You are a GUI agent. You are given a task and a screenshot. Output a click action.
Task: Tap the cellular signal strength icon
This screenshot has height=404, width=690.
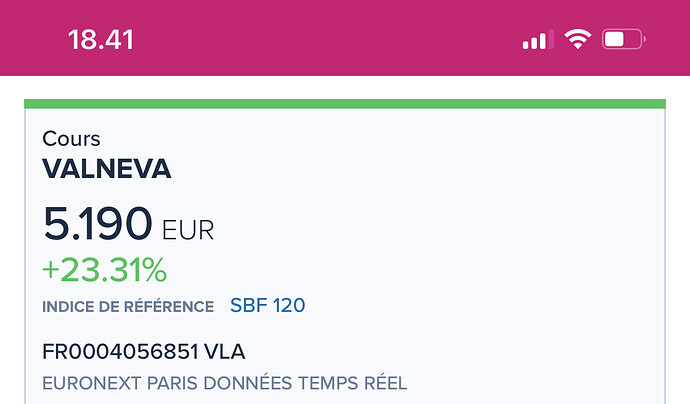pyautogui.click(x=538, y=40)
